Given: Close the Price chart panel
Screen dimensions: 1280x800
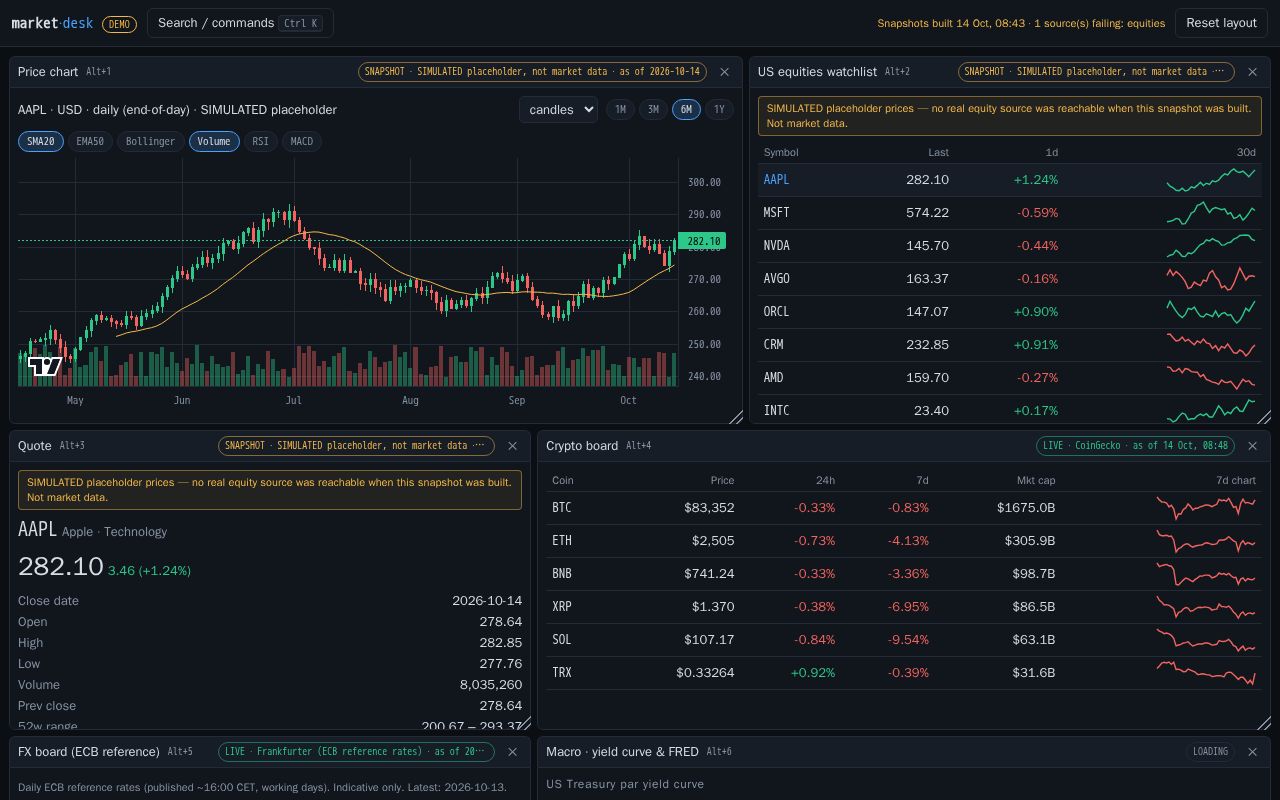Looking at the screenshot, I should (725, 72).
